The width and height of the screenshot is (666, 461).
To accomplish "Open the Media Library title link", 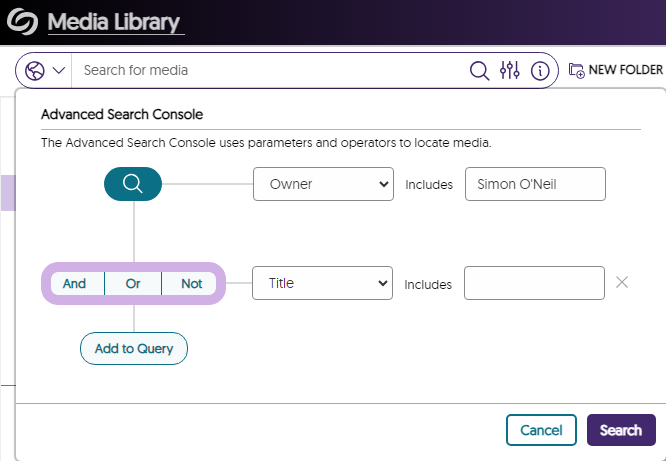I will point(115,22).
